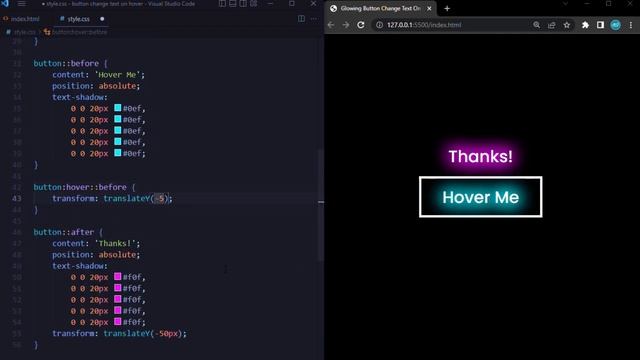Screen dimensions: 640x360
Task: Click the VS Code vertical scrollbar
Action: [x=321, y=204]
